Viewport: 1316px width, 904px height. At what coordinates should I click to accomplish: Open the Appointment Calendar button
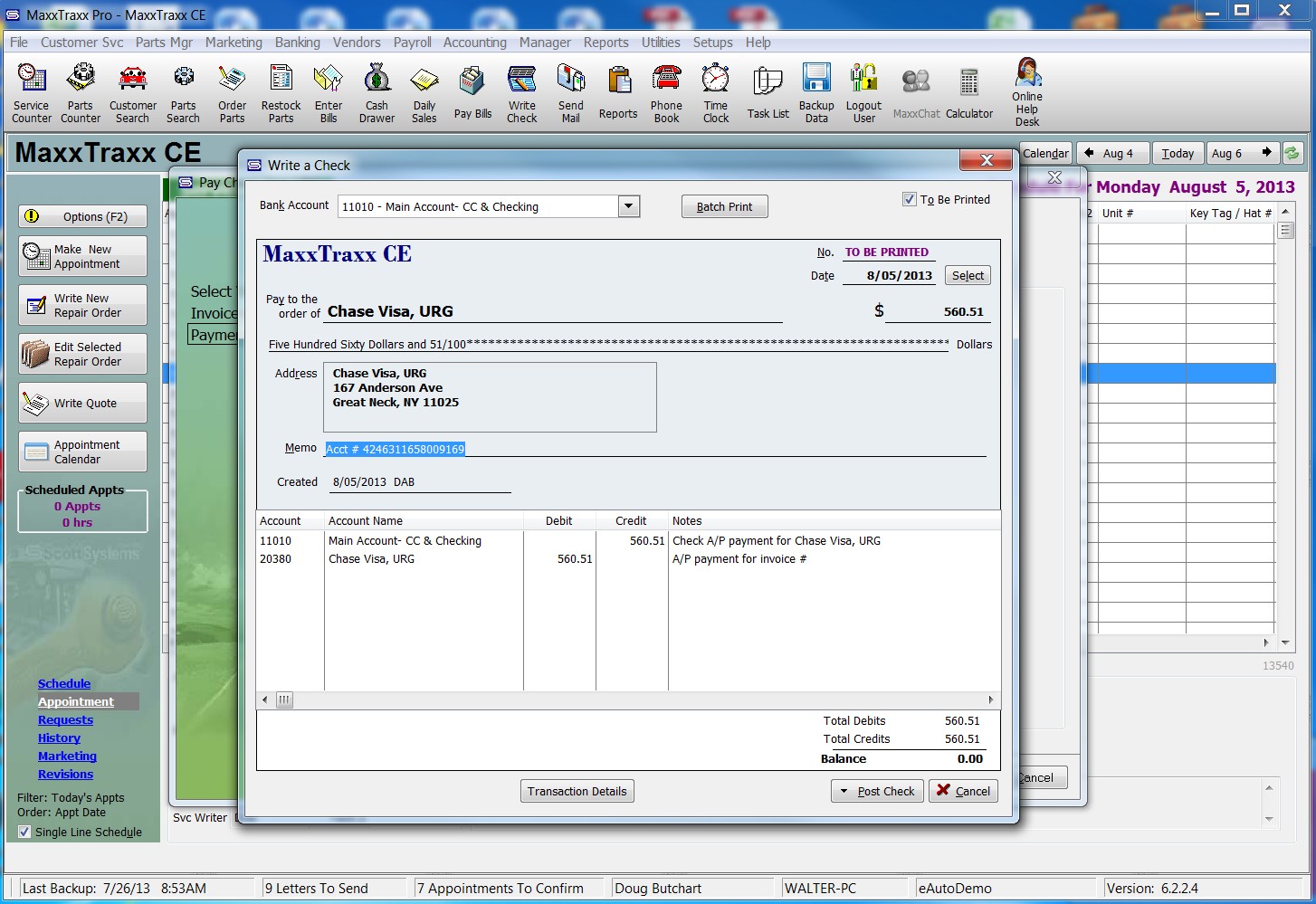click(x=83, y=452)
